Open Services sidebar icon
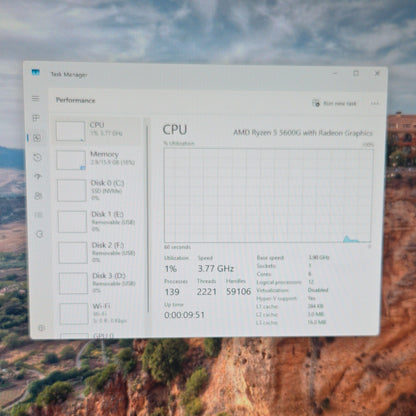The width and height of the screenshot is (416, 416). pos(39,234)
